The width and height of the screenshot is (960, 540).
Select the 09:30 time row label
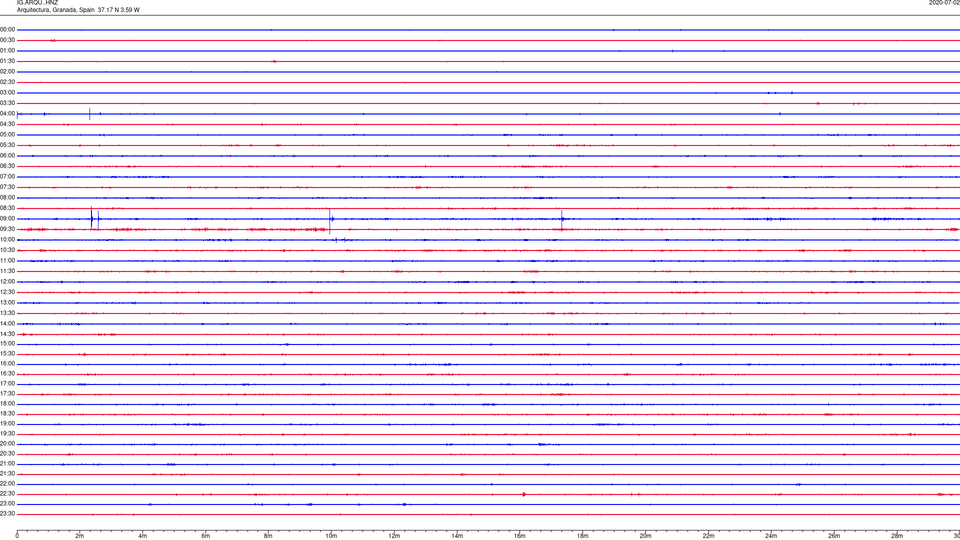pyautogui.click(x=7, y=229)
